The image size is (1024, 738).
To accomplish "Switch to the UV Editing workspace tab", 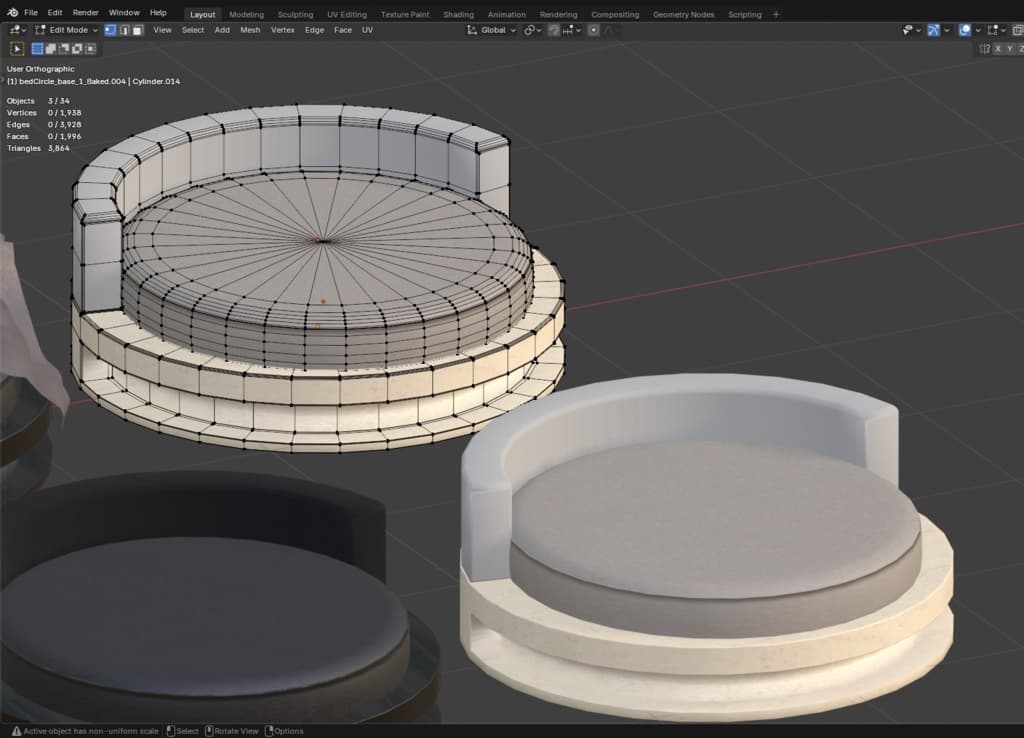I will coord(346,14).
